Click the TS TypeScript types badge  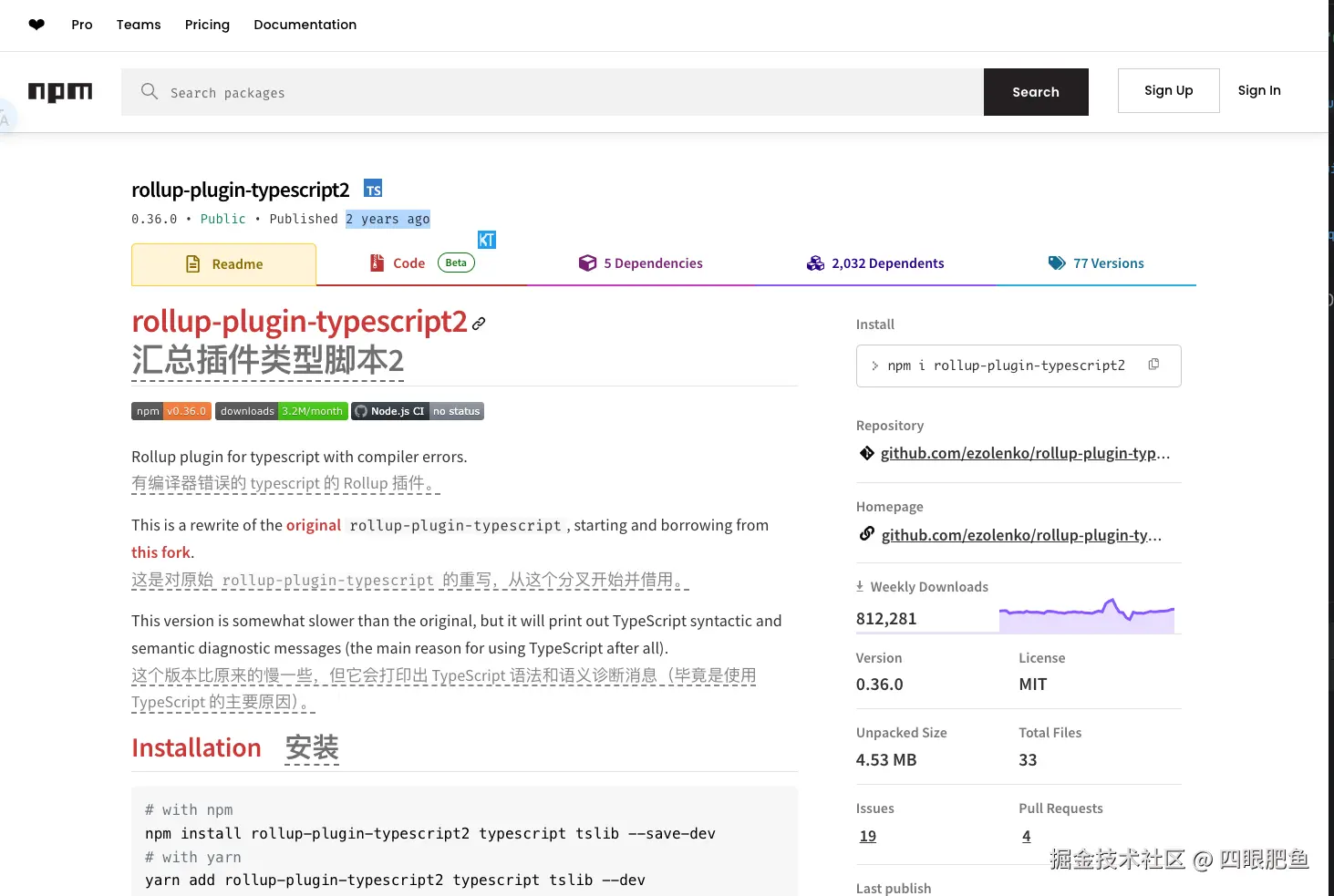(x=373, y=189)
